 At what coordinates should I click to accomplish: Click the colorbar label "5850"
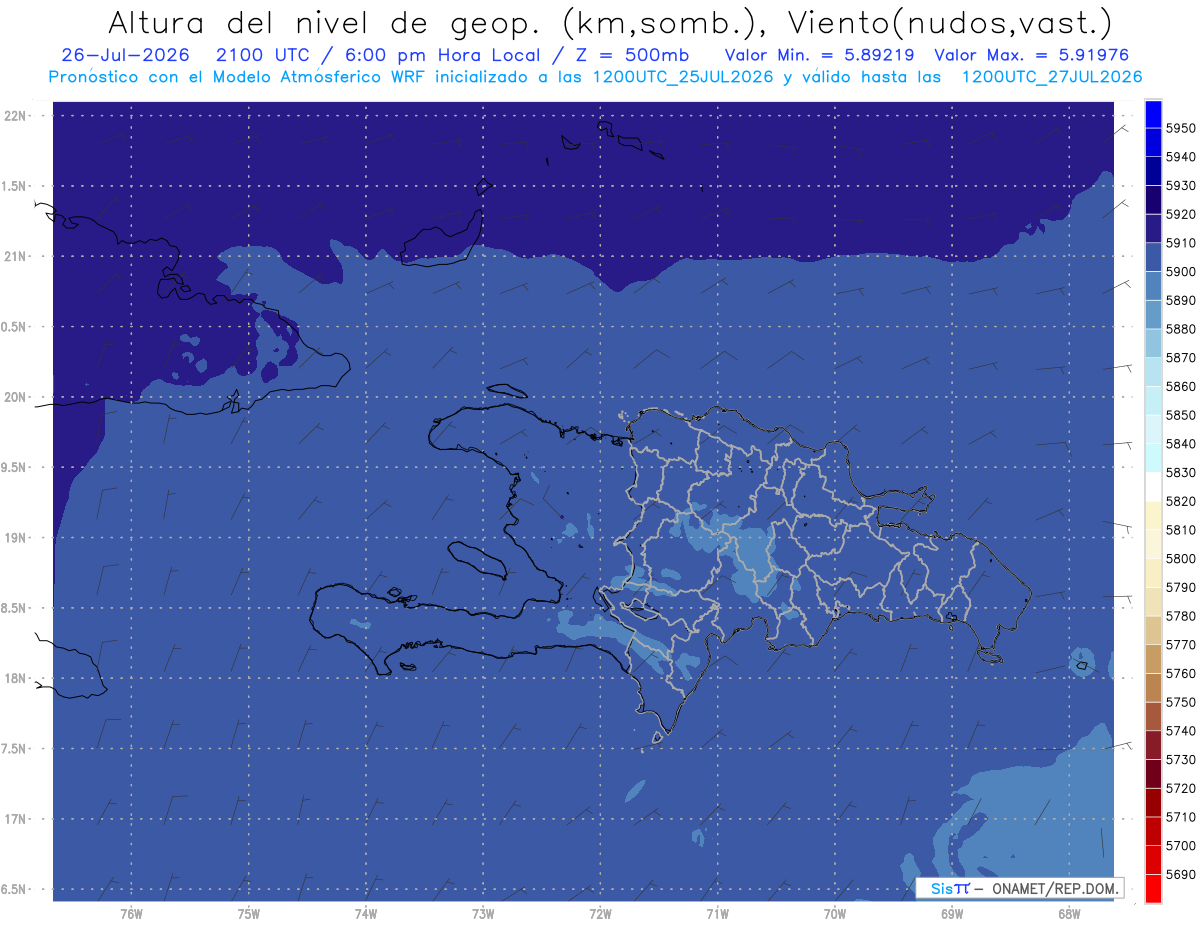pyautogui.click(x=1180, y=415)
